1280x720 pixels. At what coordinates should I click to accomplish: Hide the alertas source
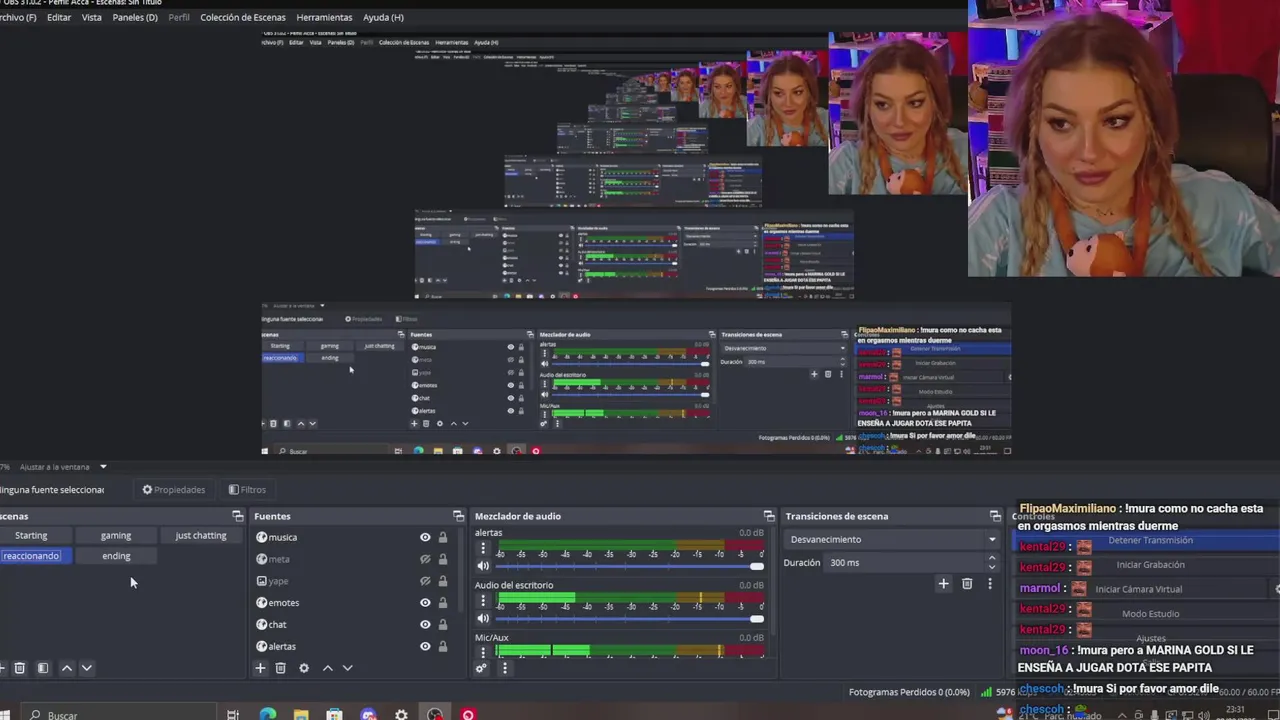coord(425,647)
